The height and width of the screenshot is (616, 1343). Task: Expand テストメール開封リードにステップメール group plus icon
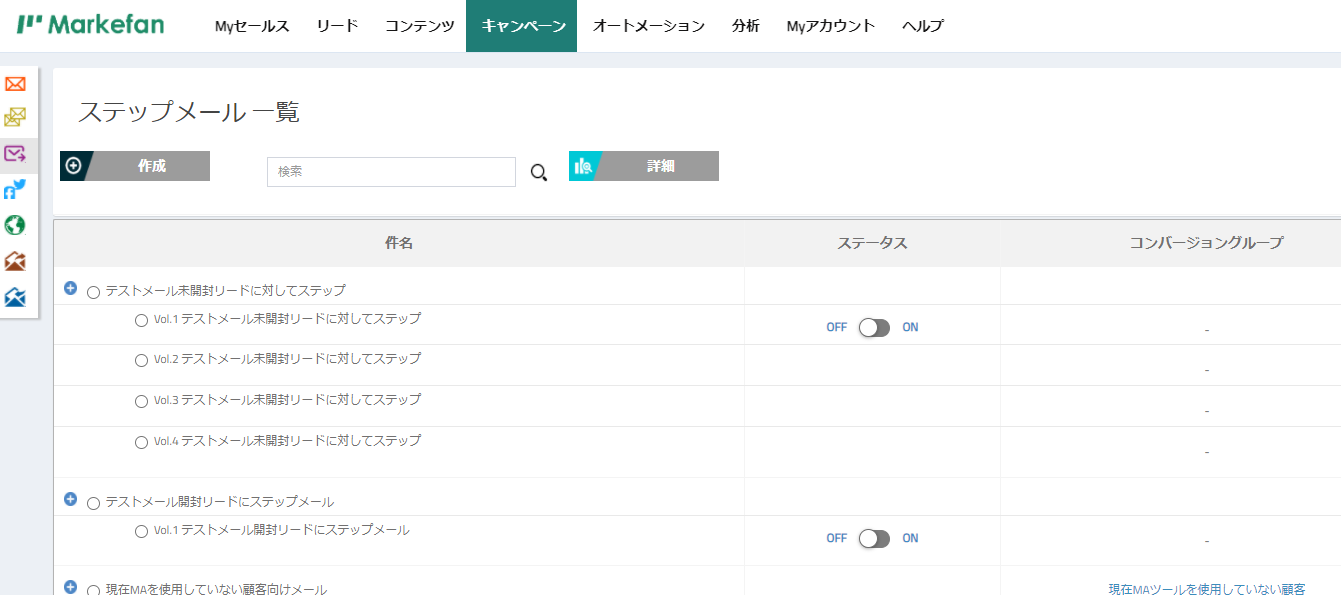70,499
